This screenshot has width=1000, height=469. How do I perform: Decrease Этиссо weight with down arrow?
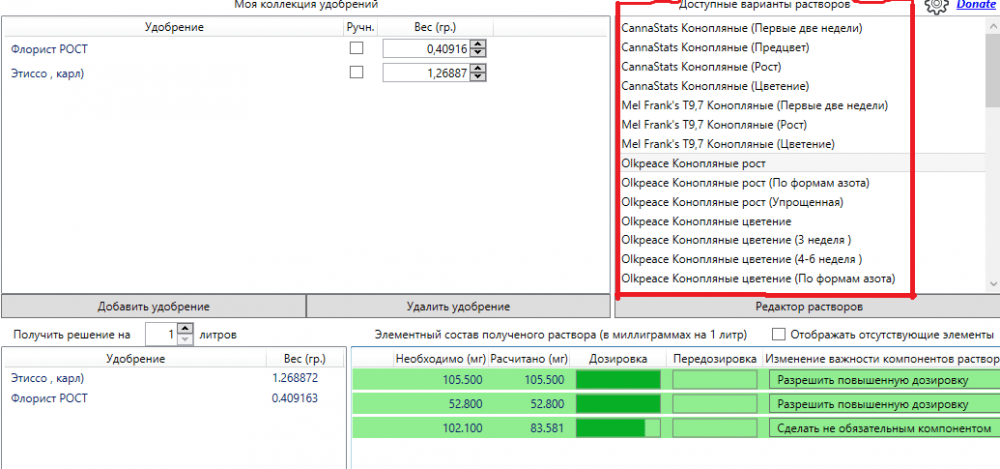click(481, 77)
